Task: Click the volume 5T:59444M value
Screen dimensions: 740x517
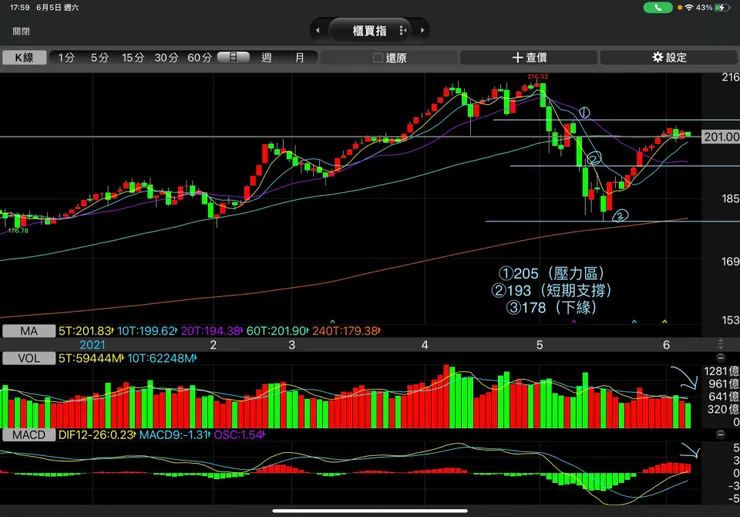Action: point(91,358)
